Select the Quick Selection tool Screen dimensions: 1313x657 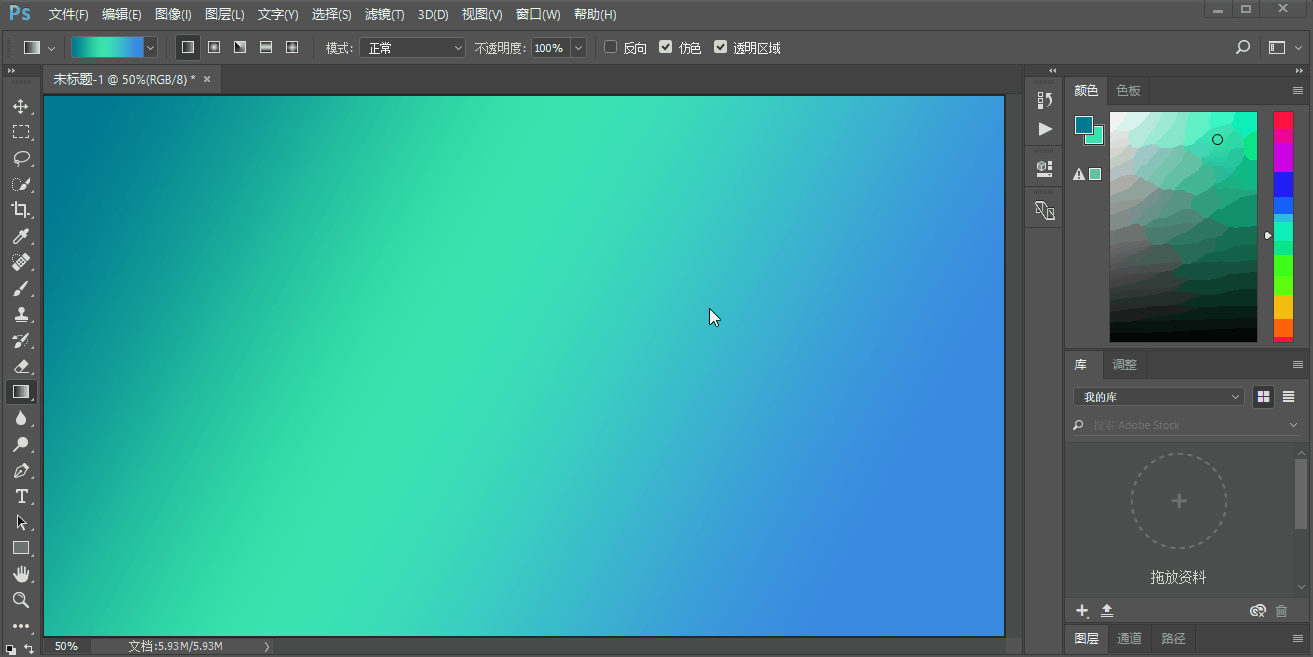(21, 184)
